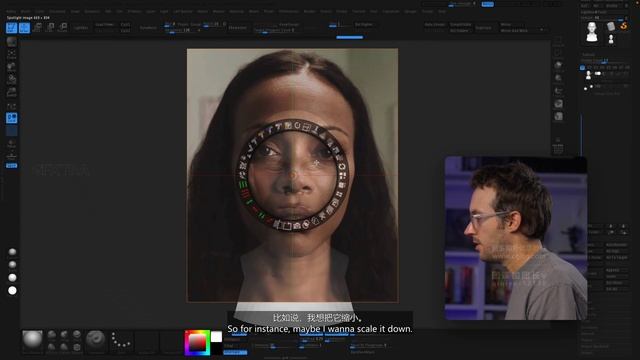Select the Scale transform icon
640x360 pixels.
pos(50,28)
